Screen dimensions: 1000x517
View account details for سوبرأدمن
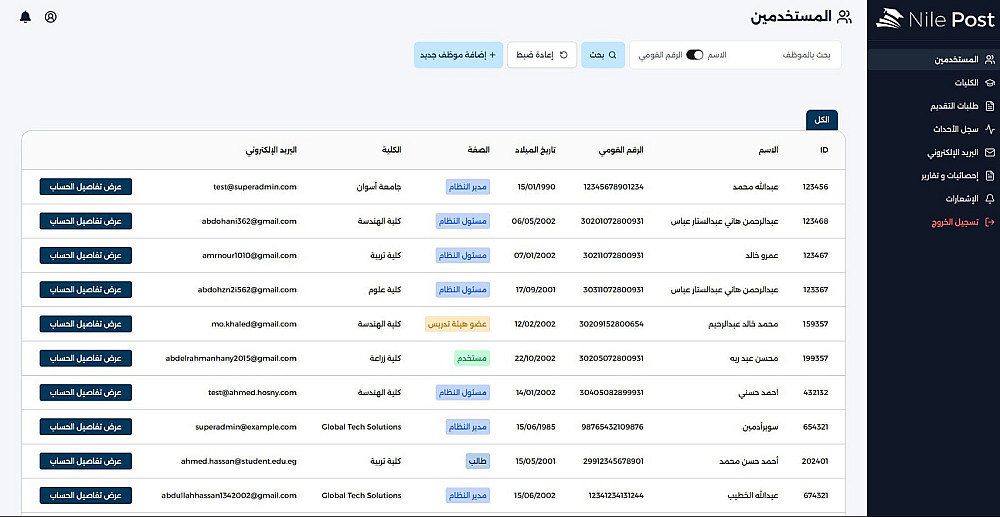(x=85, y=427)
